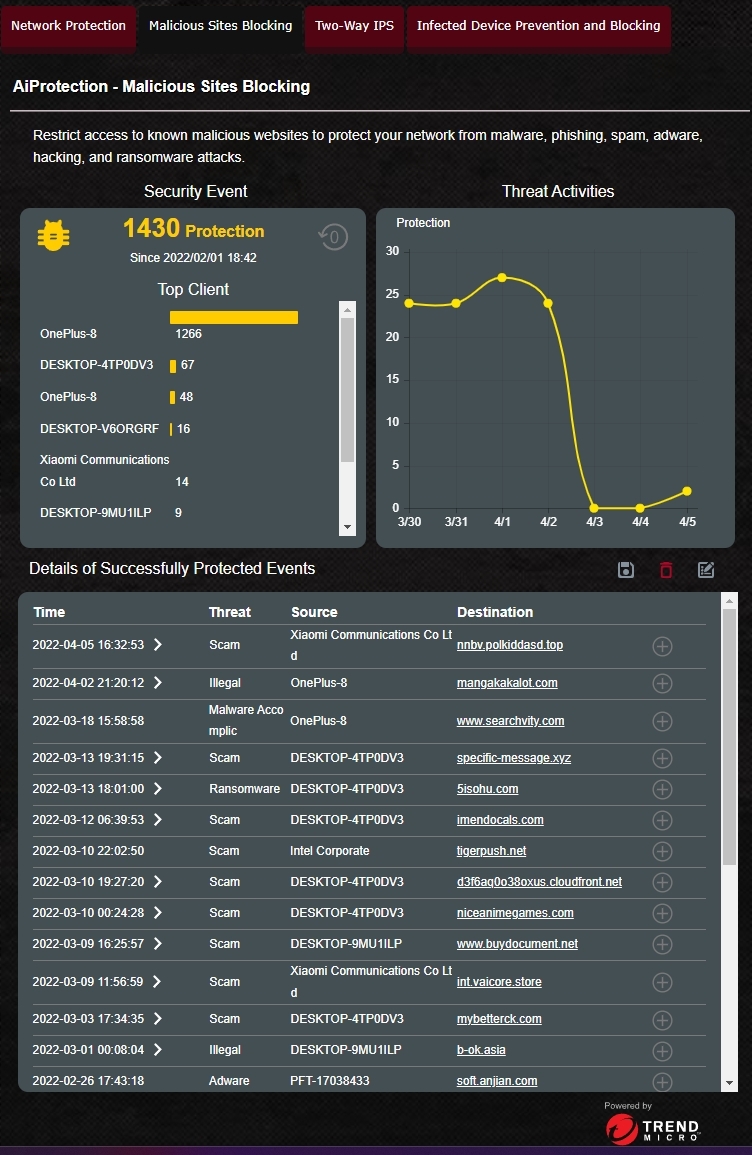Image resolution: width=752 pixels, height=1155 pixels.
Task: Open the www.searchvity.com destination link
Action: click(x=510, y=721)
